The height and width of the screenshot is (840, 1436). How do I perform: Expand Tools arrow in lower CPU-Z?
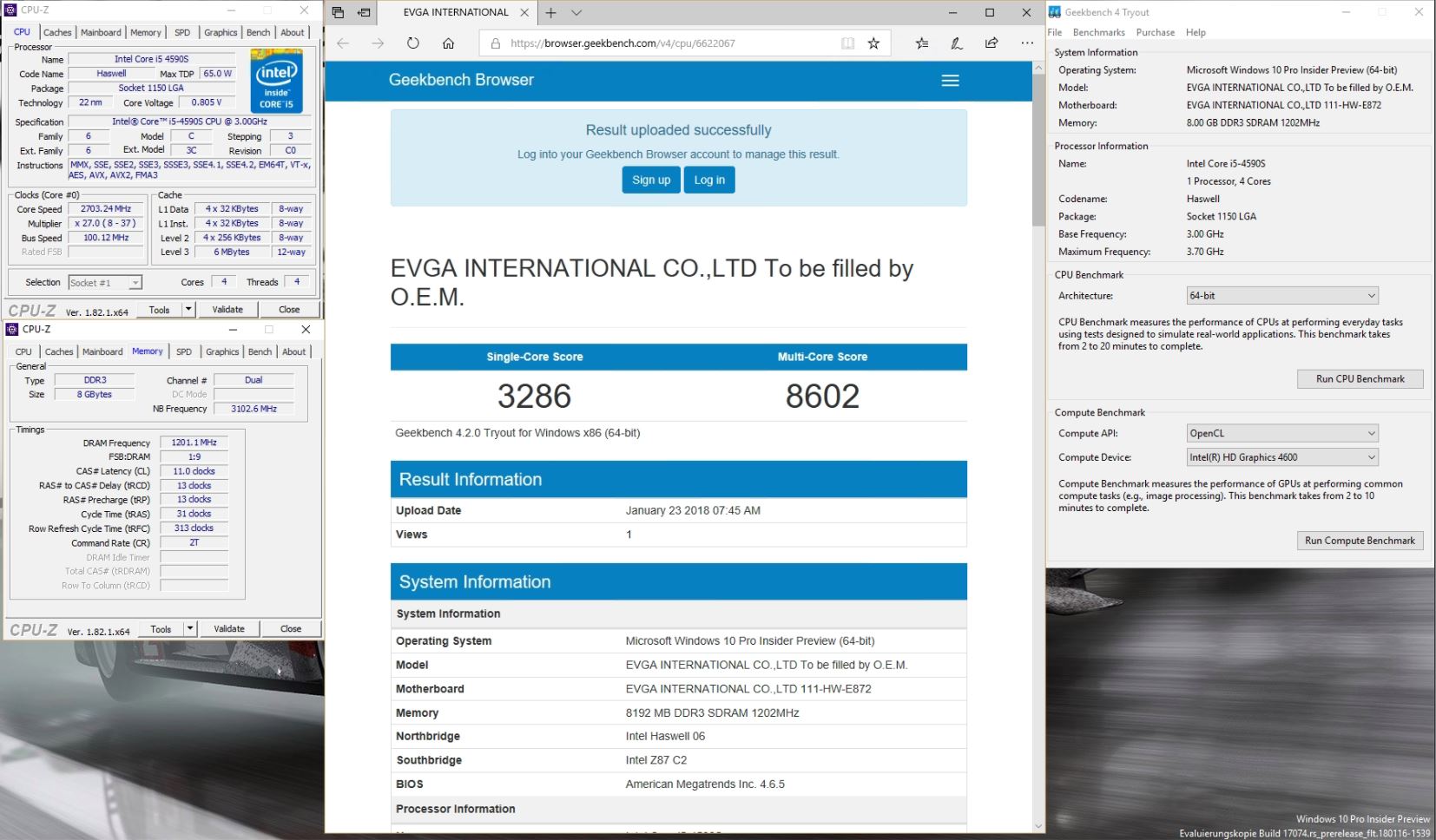[x=190, y=629]
